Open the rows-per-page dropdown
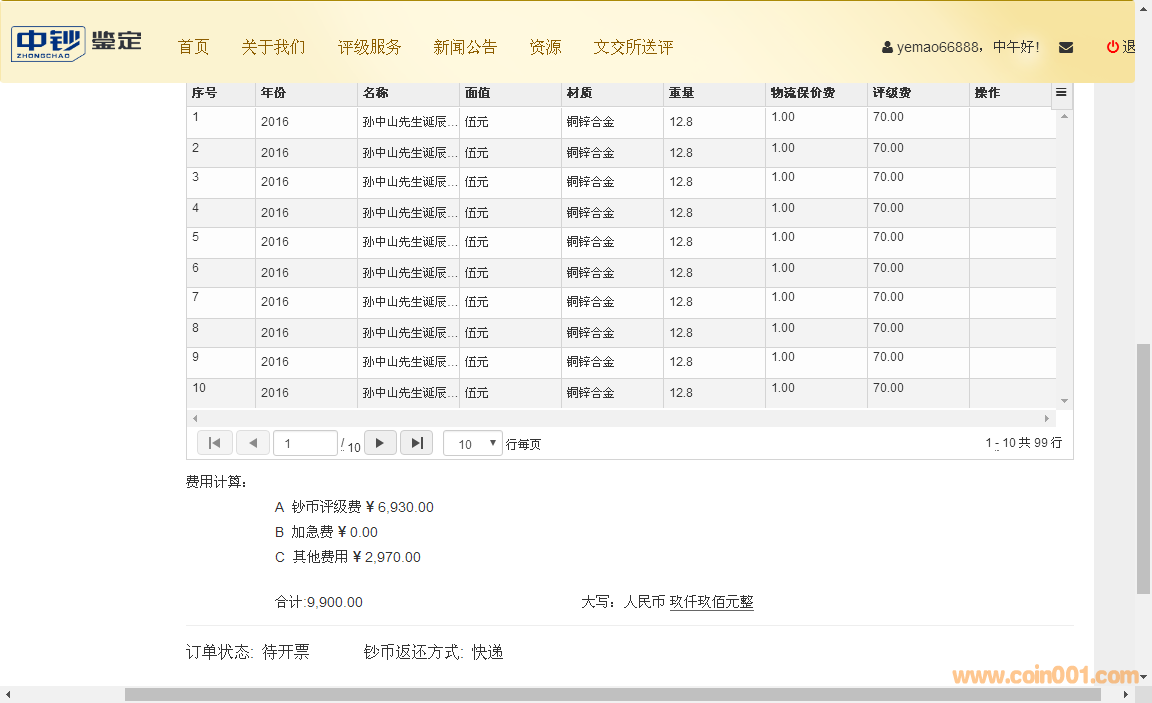 (x=472, y=444)
